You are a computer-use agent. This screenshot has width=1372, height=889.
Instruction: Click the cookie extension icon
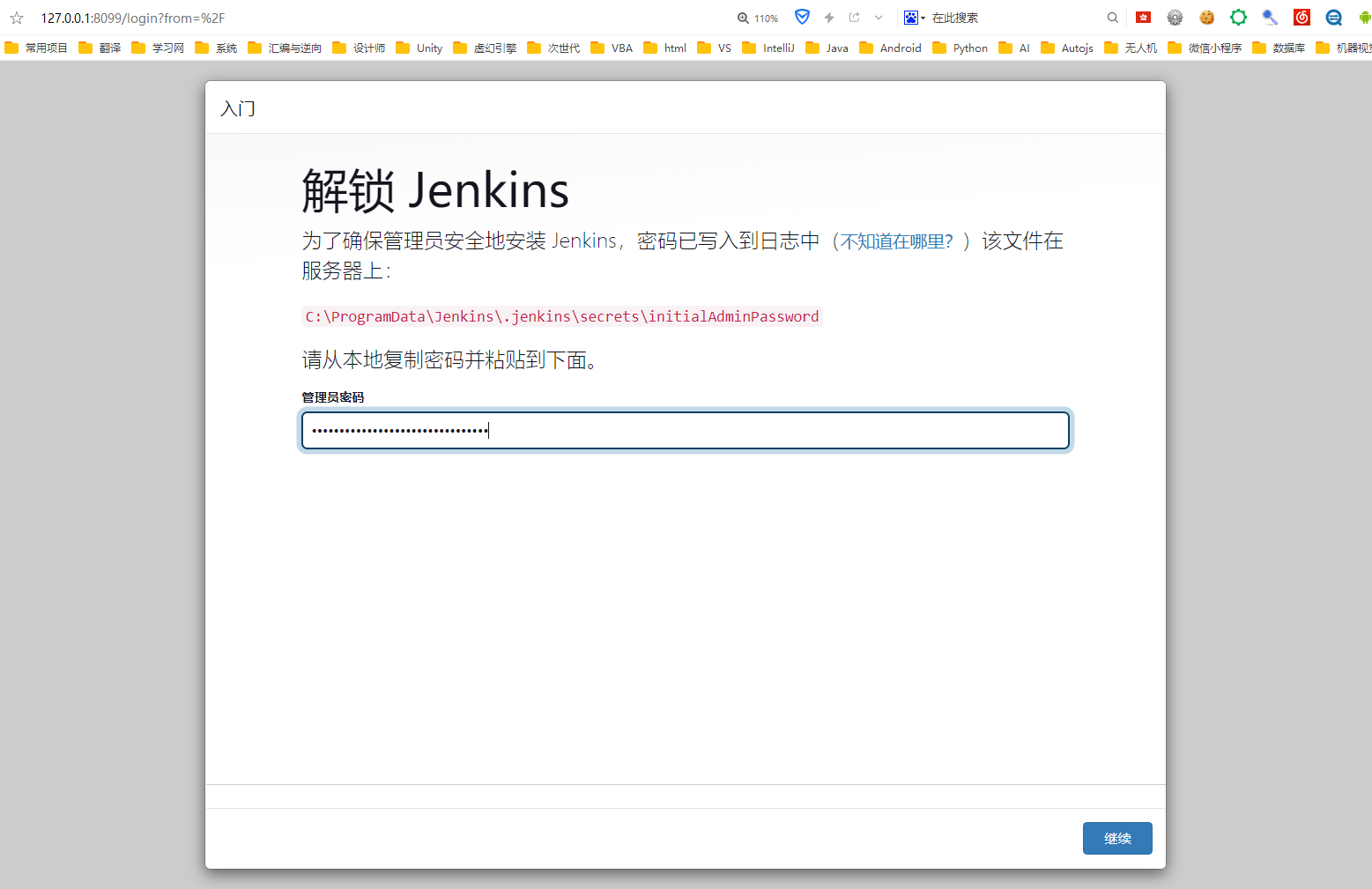(1207, 17)
